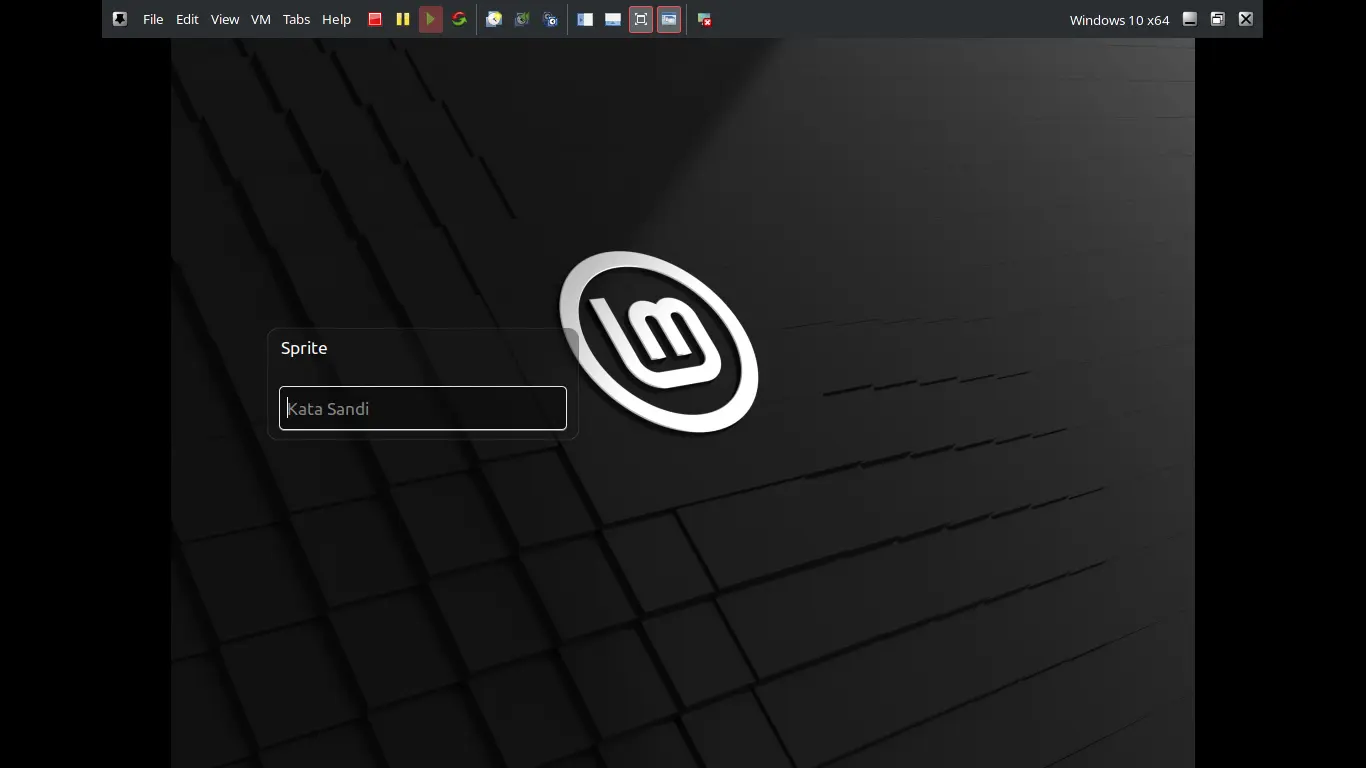Open the Tabs menu
The width and height of the screenshot is (1366, 768).
[x=296, y=19]
